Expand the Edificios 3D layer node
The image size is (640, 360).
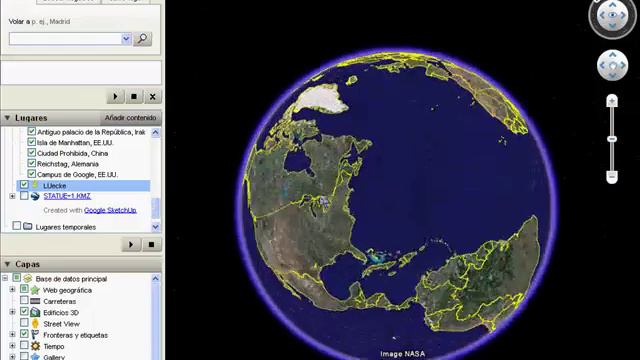click(x=12, y=312)
